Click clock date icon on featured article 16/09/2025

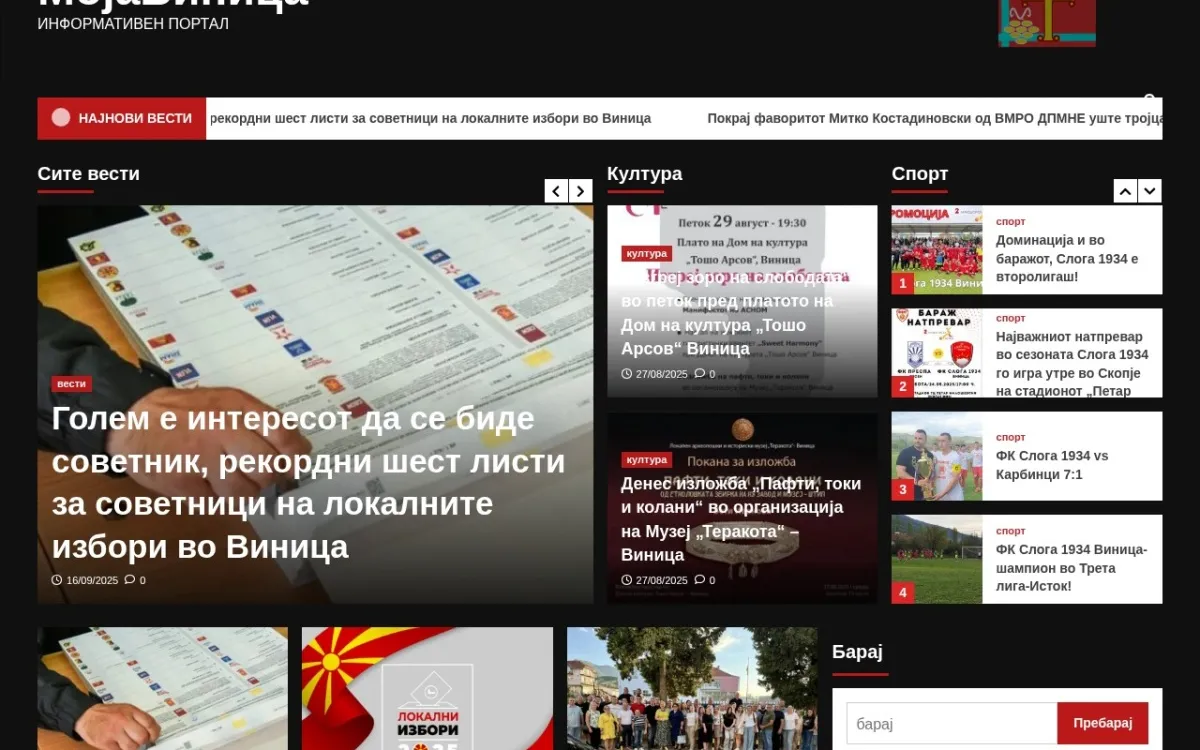(57, 580)
